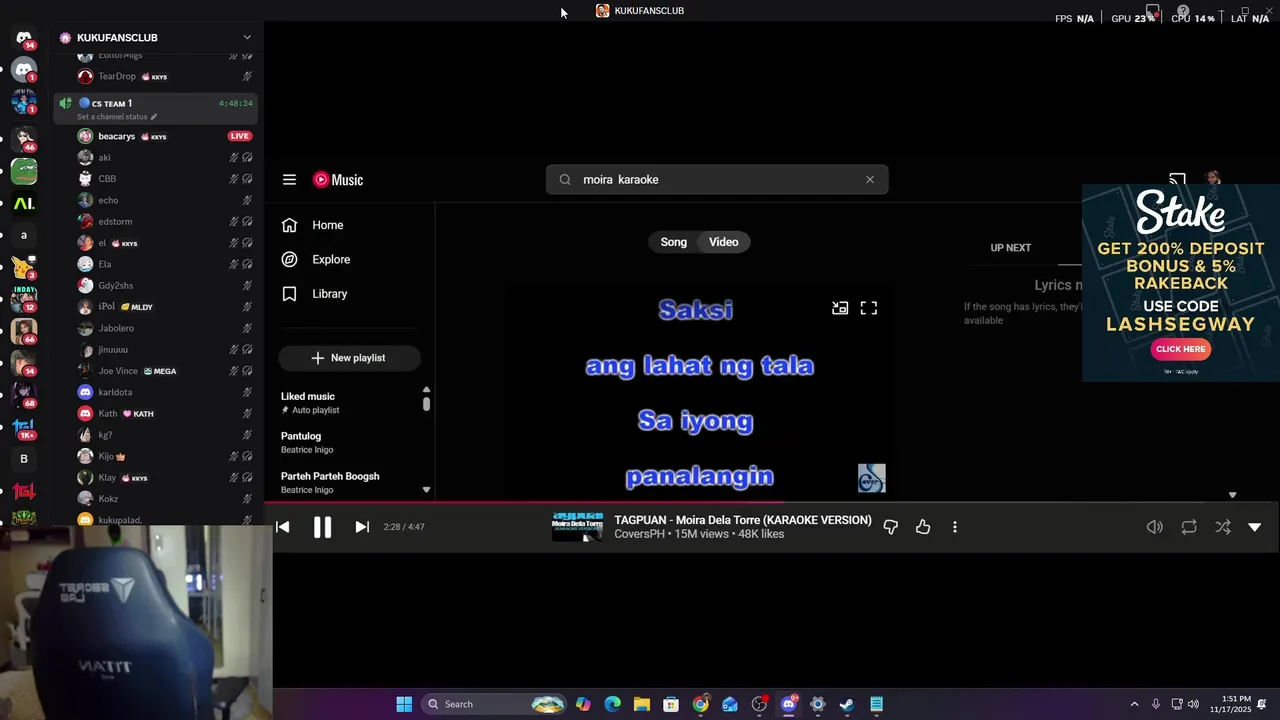Image resolution: width=1280 pixels, height=720 pixels.
Task: Open Microsoft Edge from taskbar
Action: coord(613,704)
